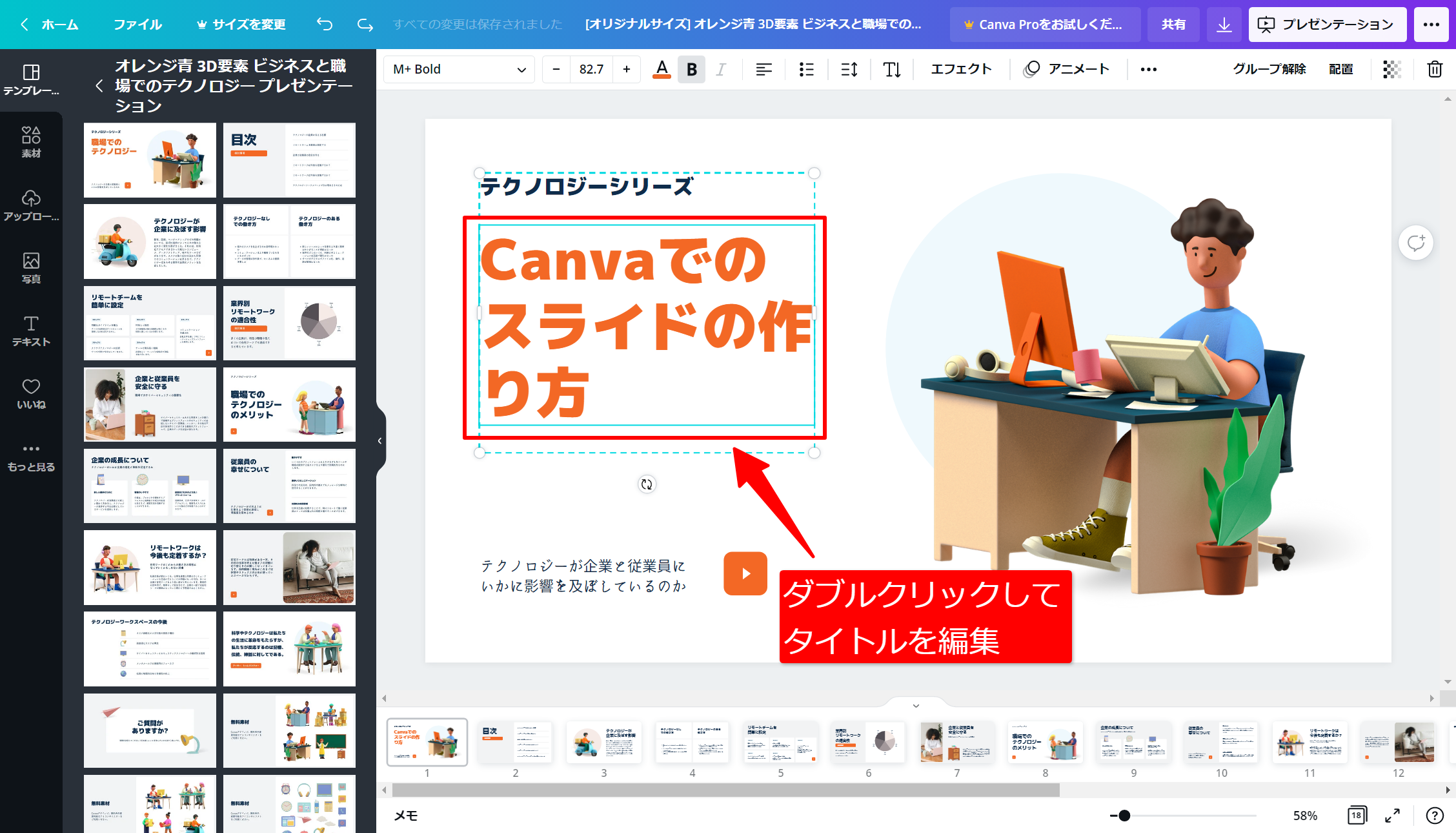Click the download icon in top bar
The height and width of the screenshot is (833, 1456).
[1224, 25]
